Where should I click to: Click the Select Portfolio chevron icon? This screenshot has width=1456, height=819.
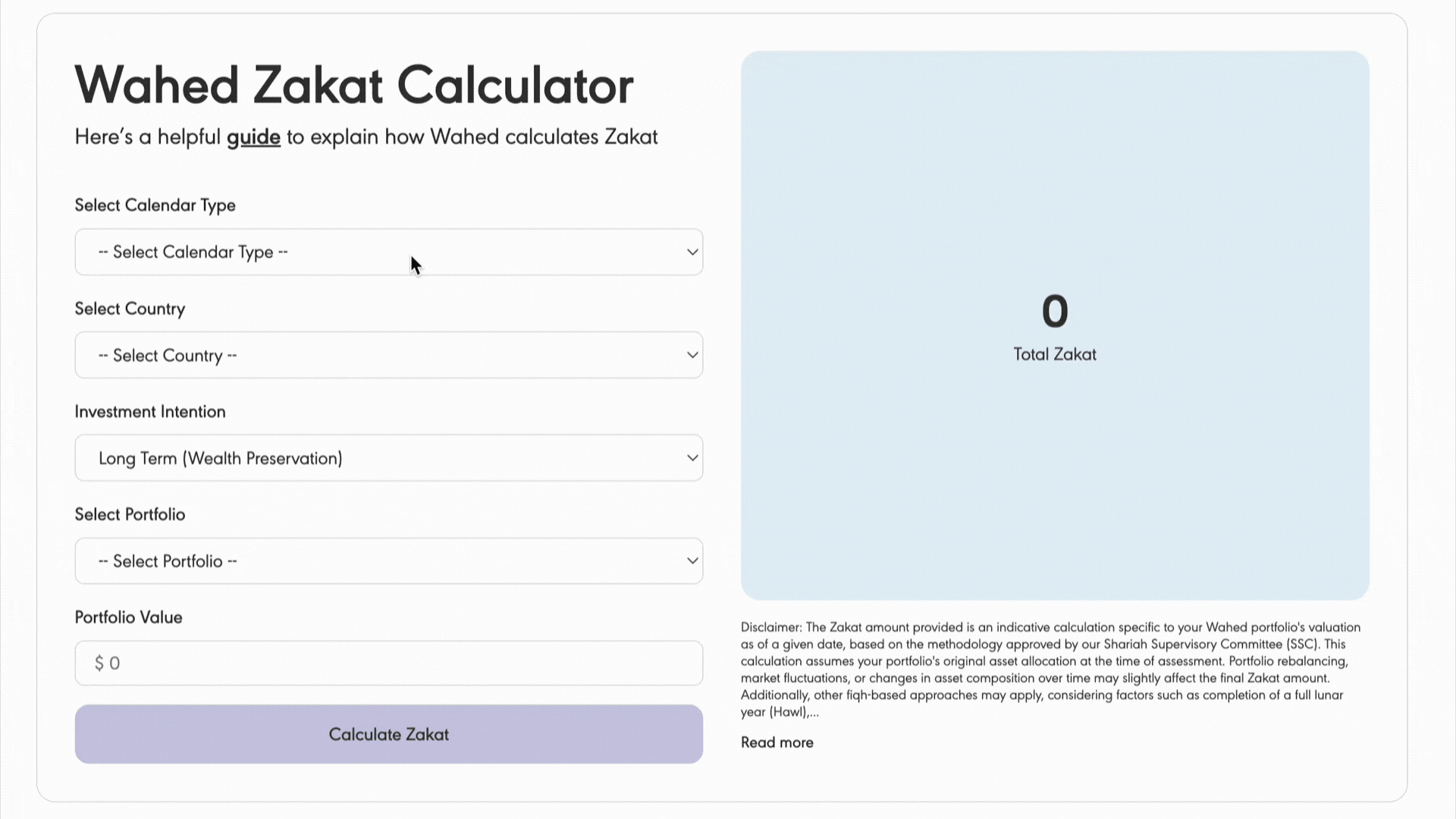(x=691, y=560)
